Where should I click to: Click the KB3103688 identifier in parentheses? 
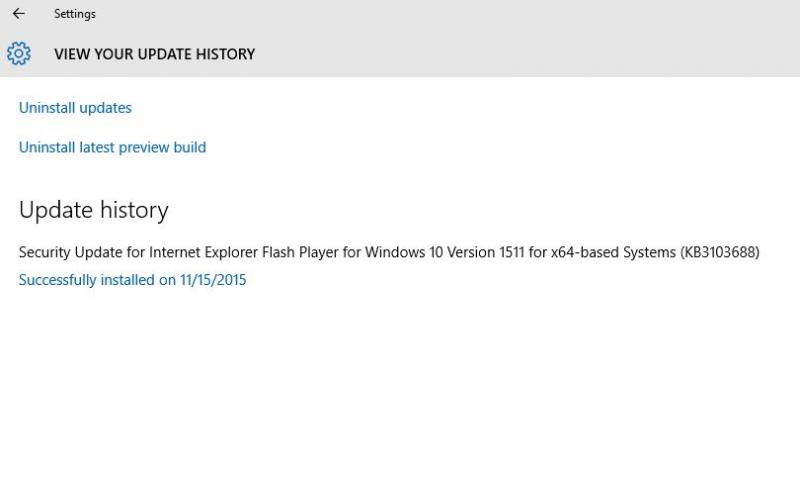[x=720, y=253]
